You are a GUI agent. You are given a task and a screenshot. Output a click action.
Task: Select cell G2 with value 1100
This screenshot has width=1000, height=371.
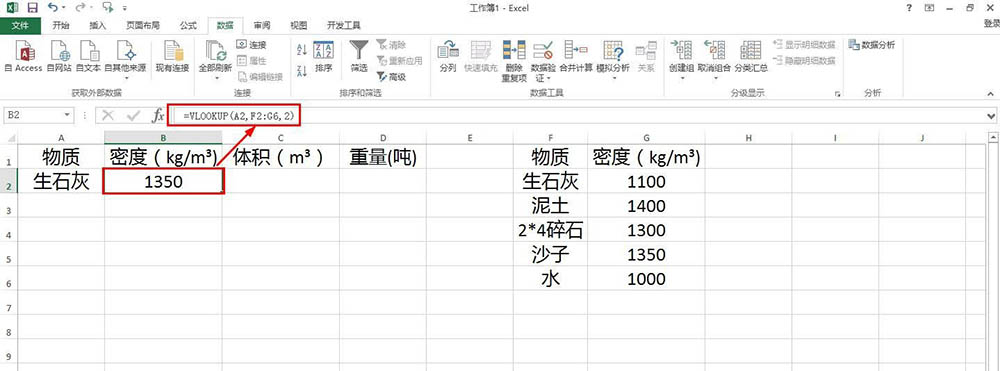[x=647, y=182]
